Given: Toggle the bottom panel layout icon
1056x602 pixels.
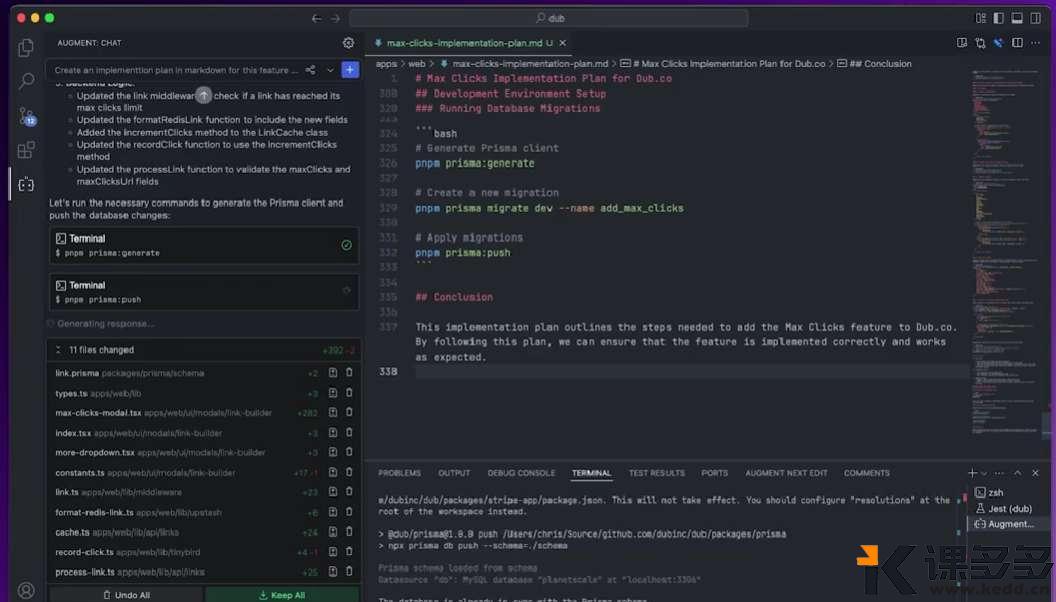Looking at the screenshot, I should point(1017,18).
